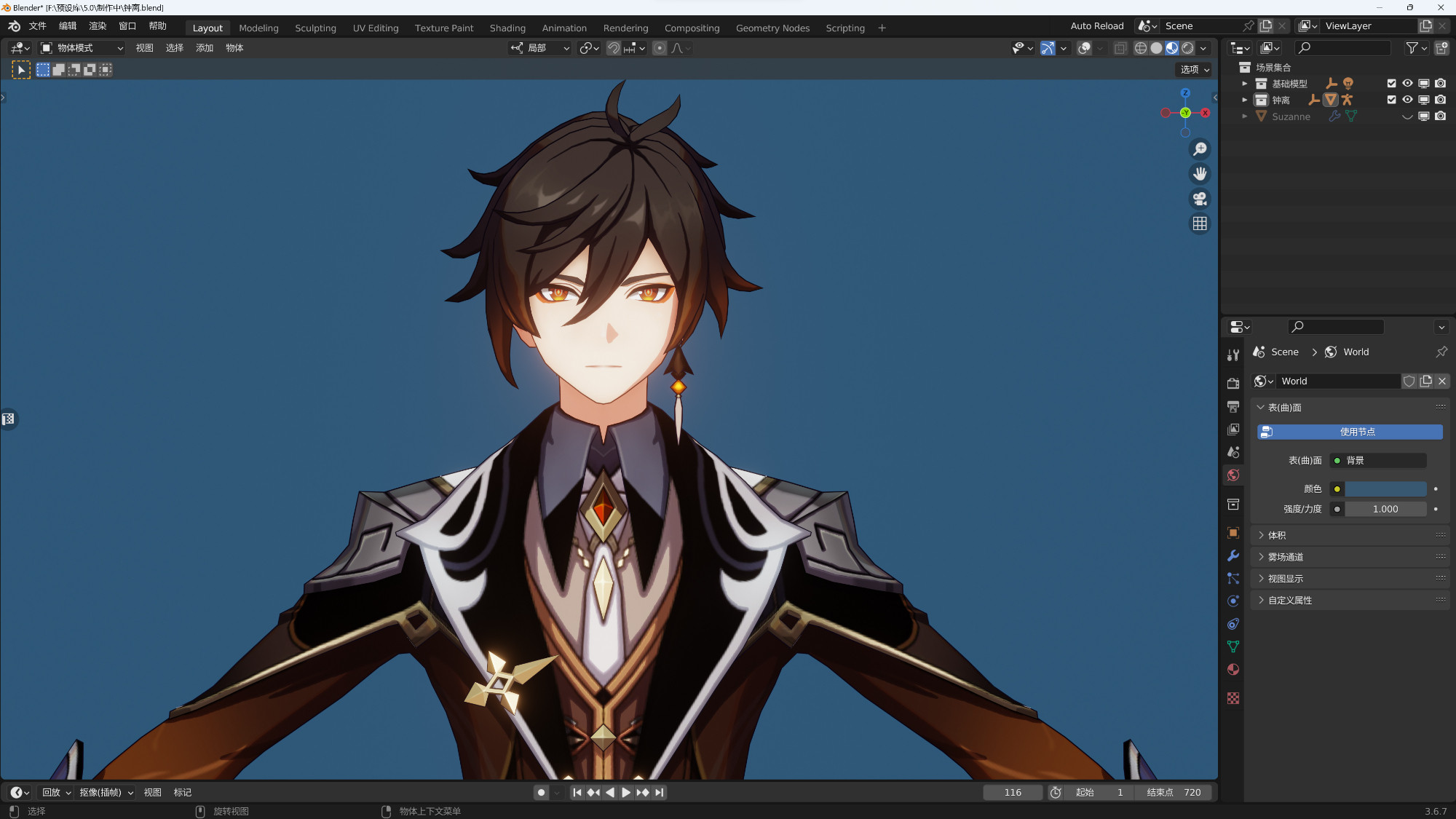The height and width of the screenshot is (819, 1456).
Task: Click the 使用节点 button
Action: [x=1350, y=432]
